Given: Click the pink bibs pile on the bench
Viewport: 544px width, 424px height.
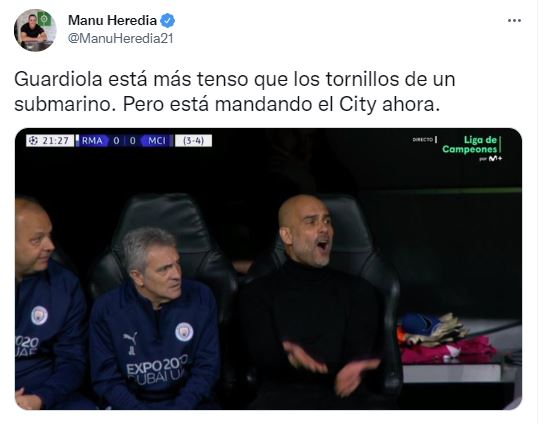Looking at the screenshot, I should tap(449, 349).
